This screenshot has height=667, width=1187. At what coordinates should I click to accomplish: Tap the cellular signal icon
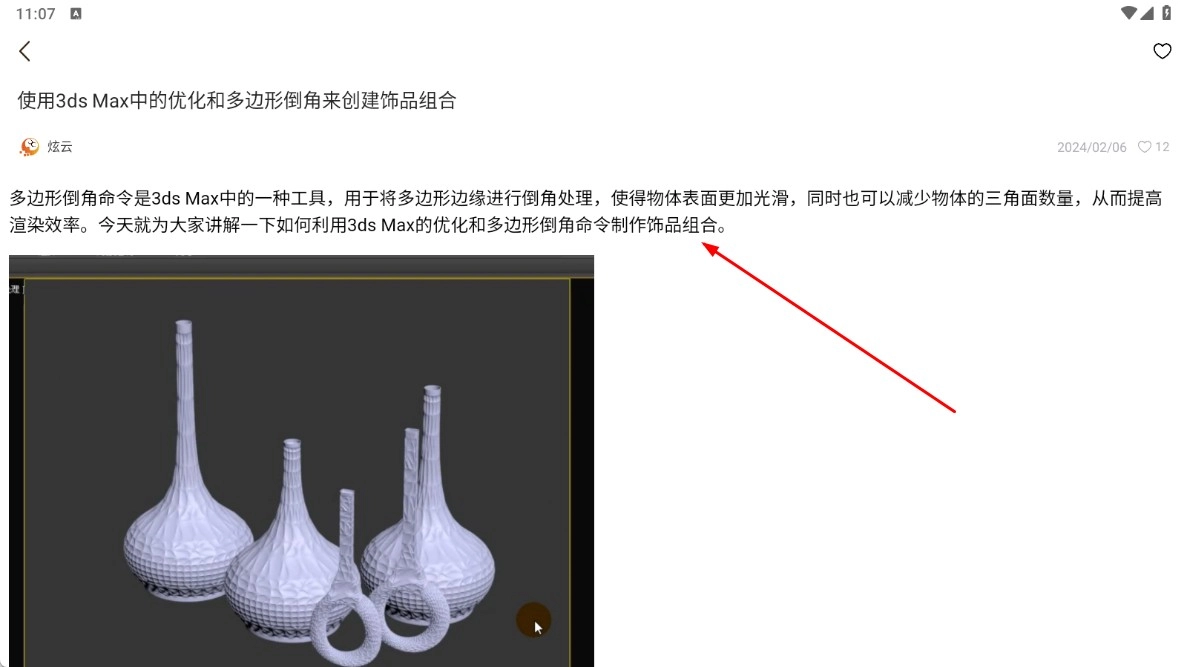pos(1147,13)
